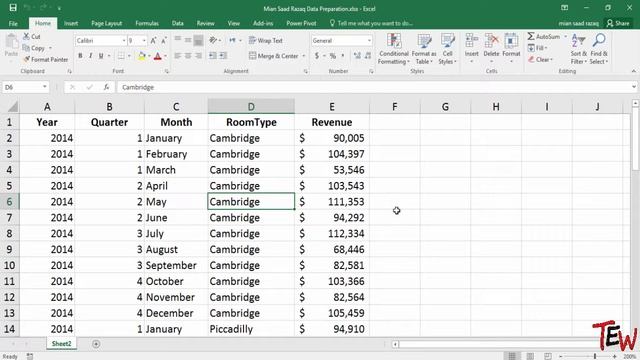Toggle bottom vertical alignment
Image resolution: width=640 pixels, height=360 pixels.
point(198,40)
